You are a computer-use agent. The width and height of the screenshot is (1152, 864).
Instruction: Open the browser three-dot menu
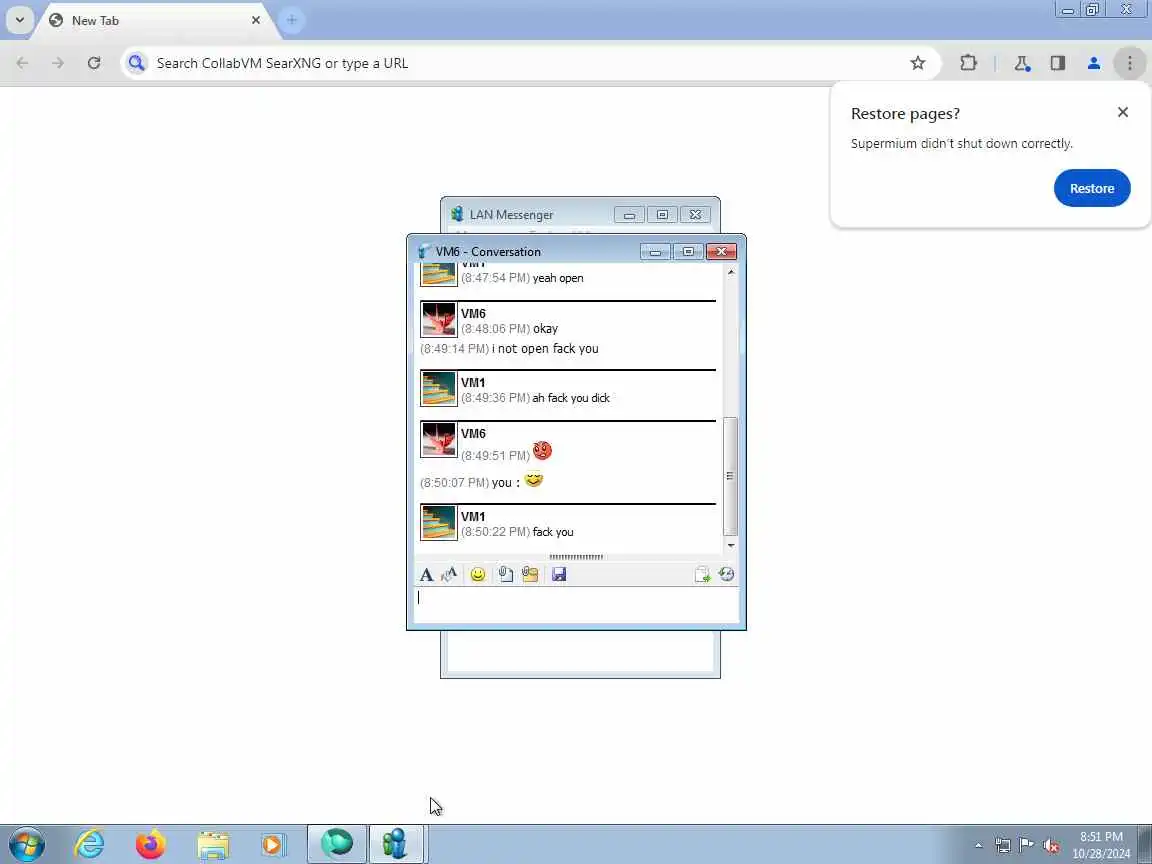click(1130, 63)
